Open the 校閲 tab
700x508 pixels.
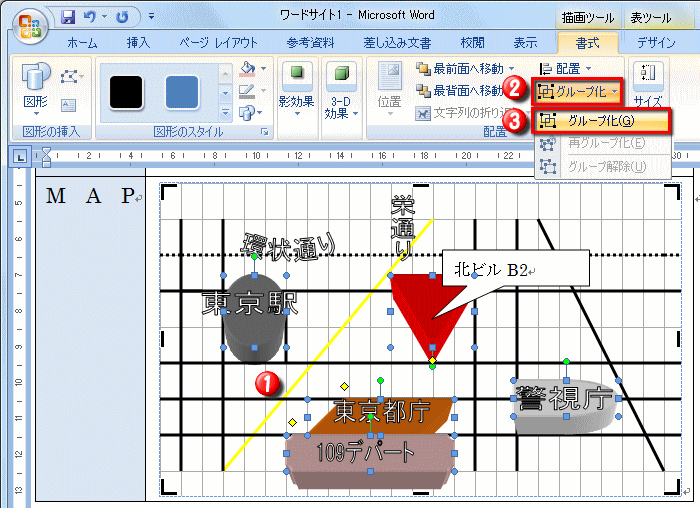point(472,43)
